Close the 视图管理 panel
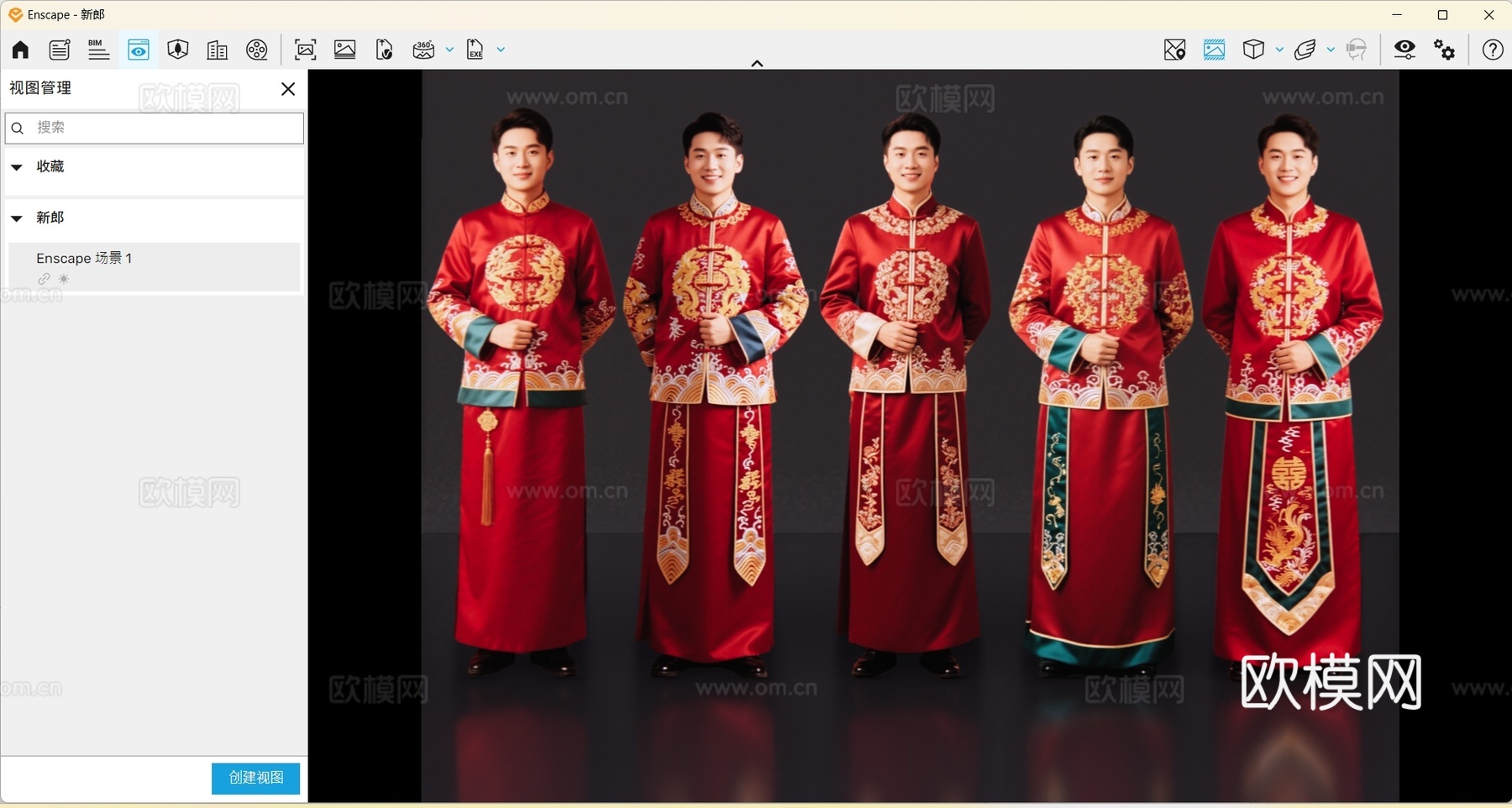The width and height of the screenshot is (1512, 808). [x=288, y=89]
